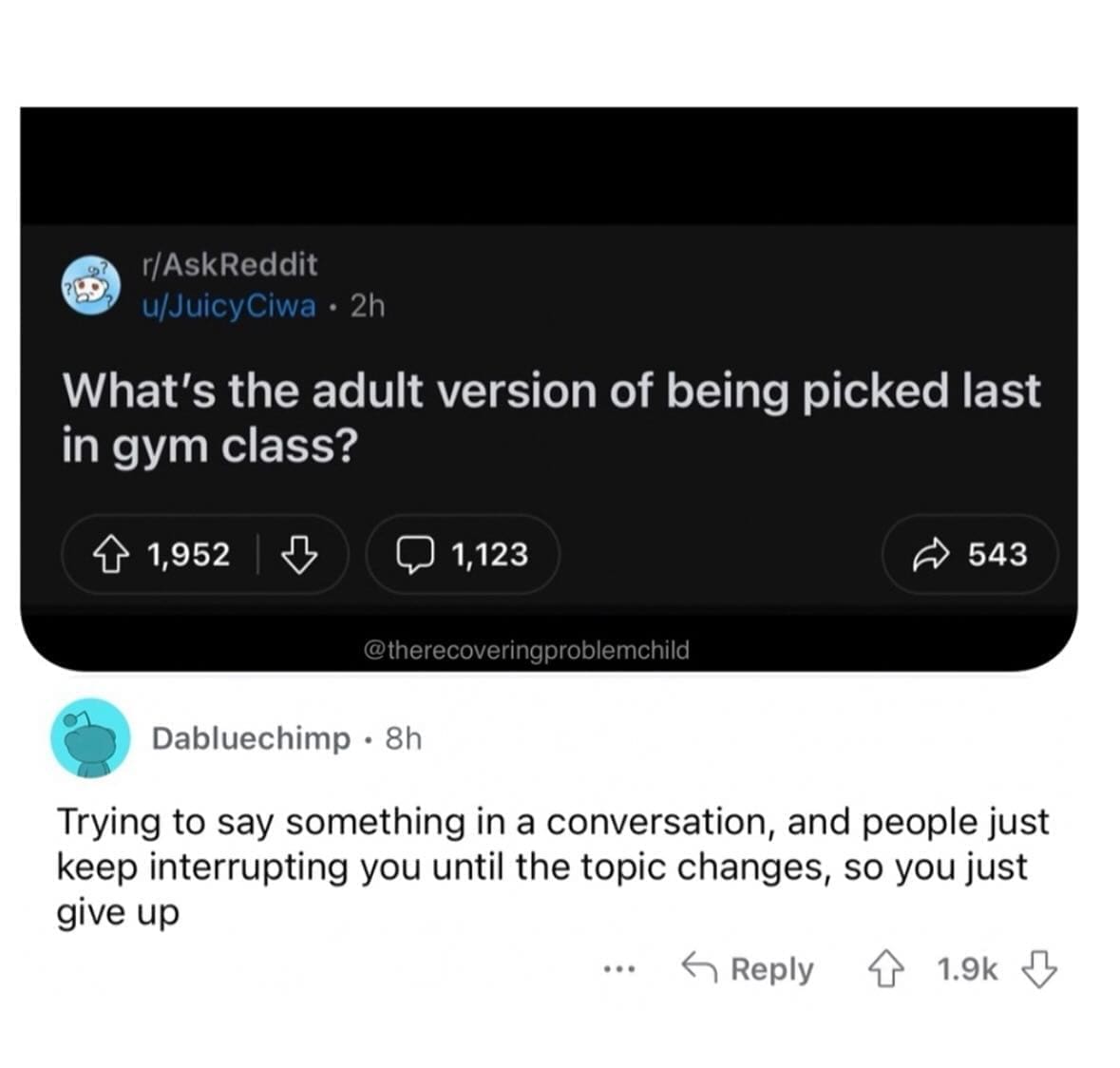Click the comment's 8h timestamp
This screenshot has width=1120, height=1068.
[403, 738]
